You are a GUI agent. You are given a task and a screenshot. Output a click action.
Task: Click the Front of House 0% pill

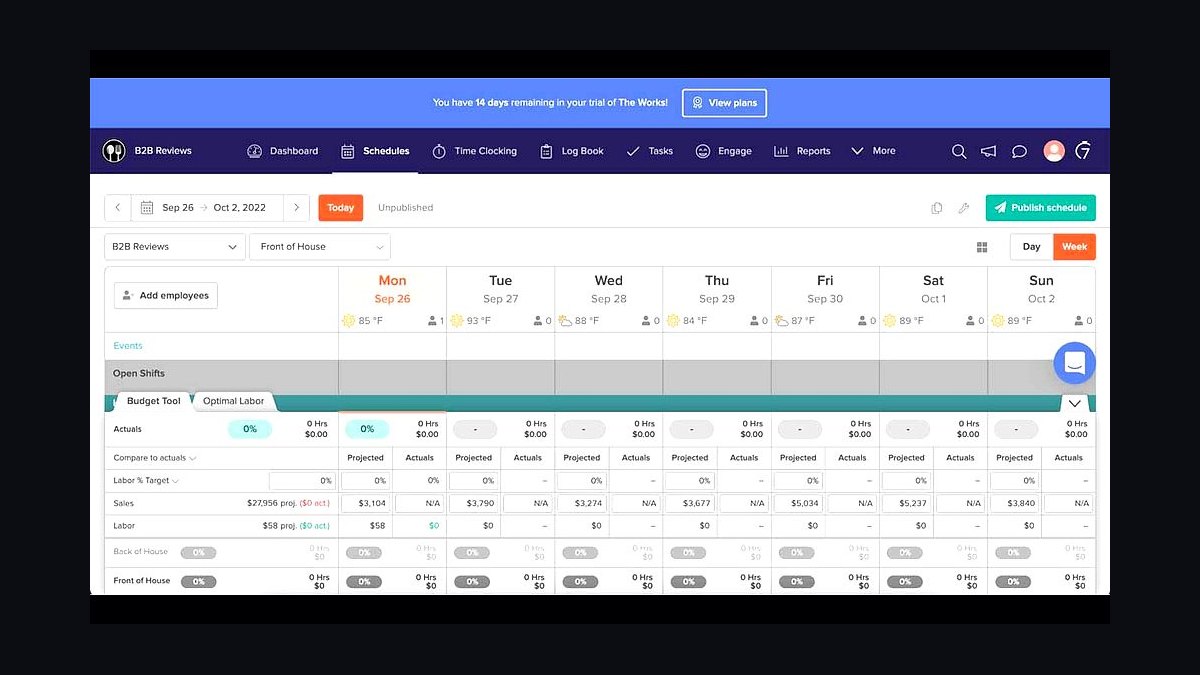[x=198, y=581]
